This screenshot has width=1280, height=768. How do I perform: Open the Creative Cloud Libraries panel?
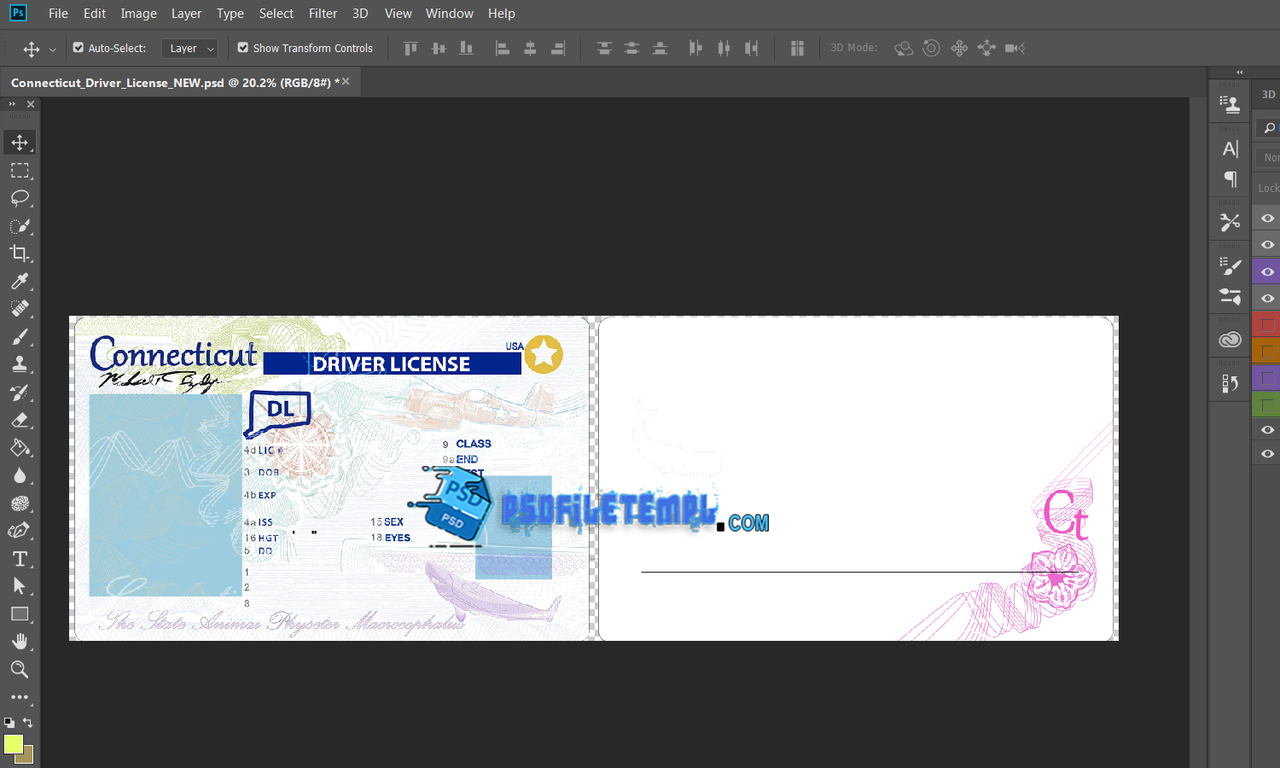click(1230, 340)
